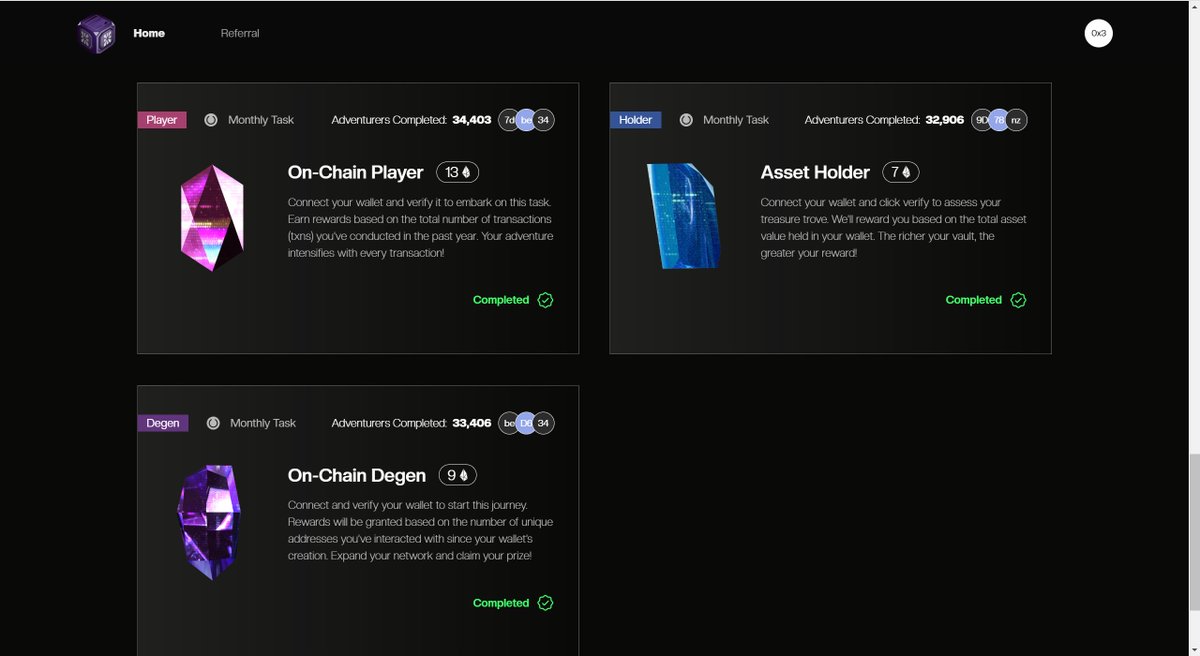Click the blue Asset Holder image
The image size is (1200, 656).
click(683, 216)
